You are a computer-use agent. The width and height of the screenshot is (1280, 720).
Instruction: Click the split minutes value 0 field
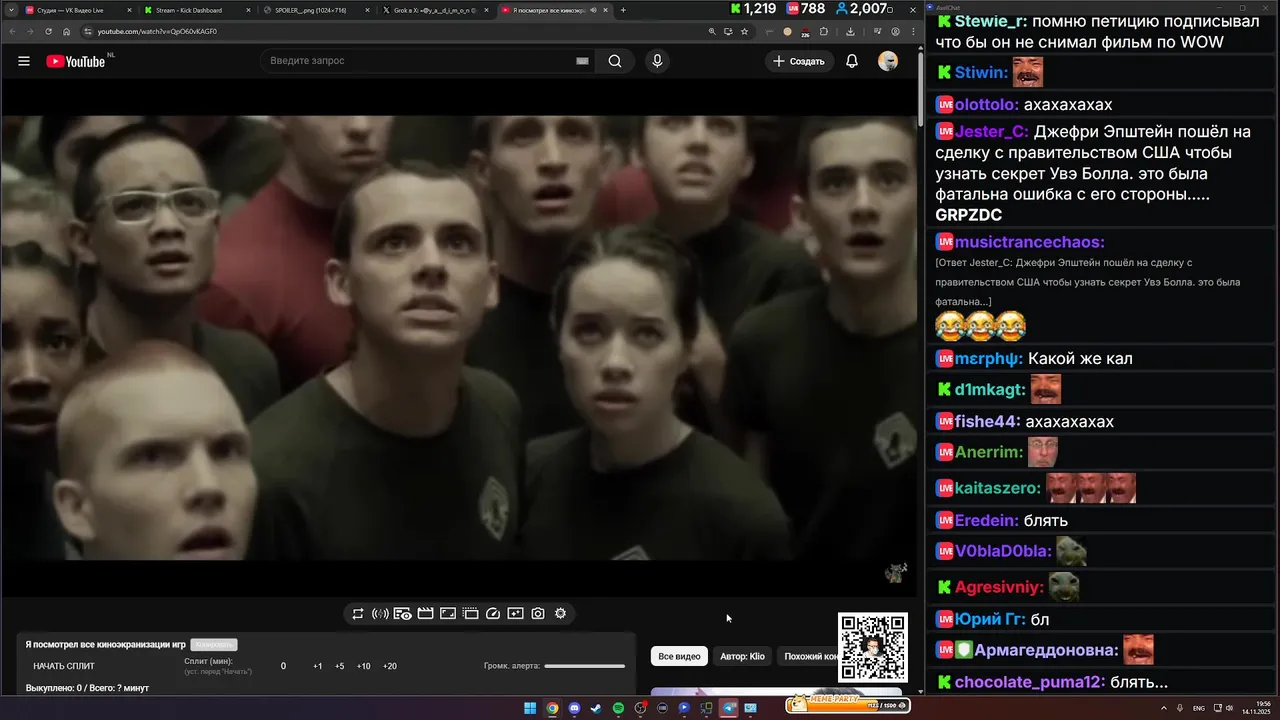(283, 666)
